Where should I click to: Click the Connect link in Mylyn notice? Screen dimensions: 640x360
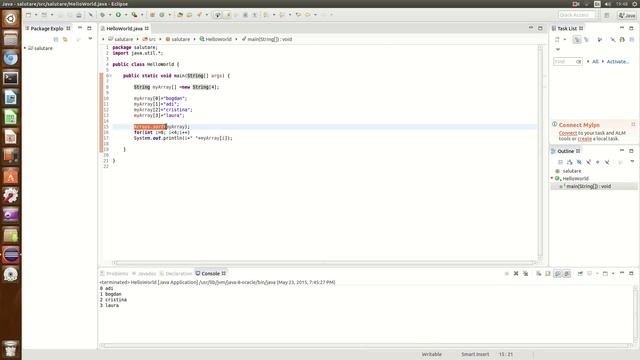point(568,133)
